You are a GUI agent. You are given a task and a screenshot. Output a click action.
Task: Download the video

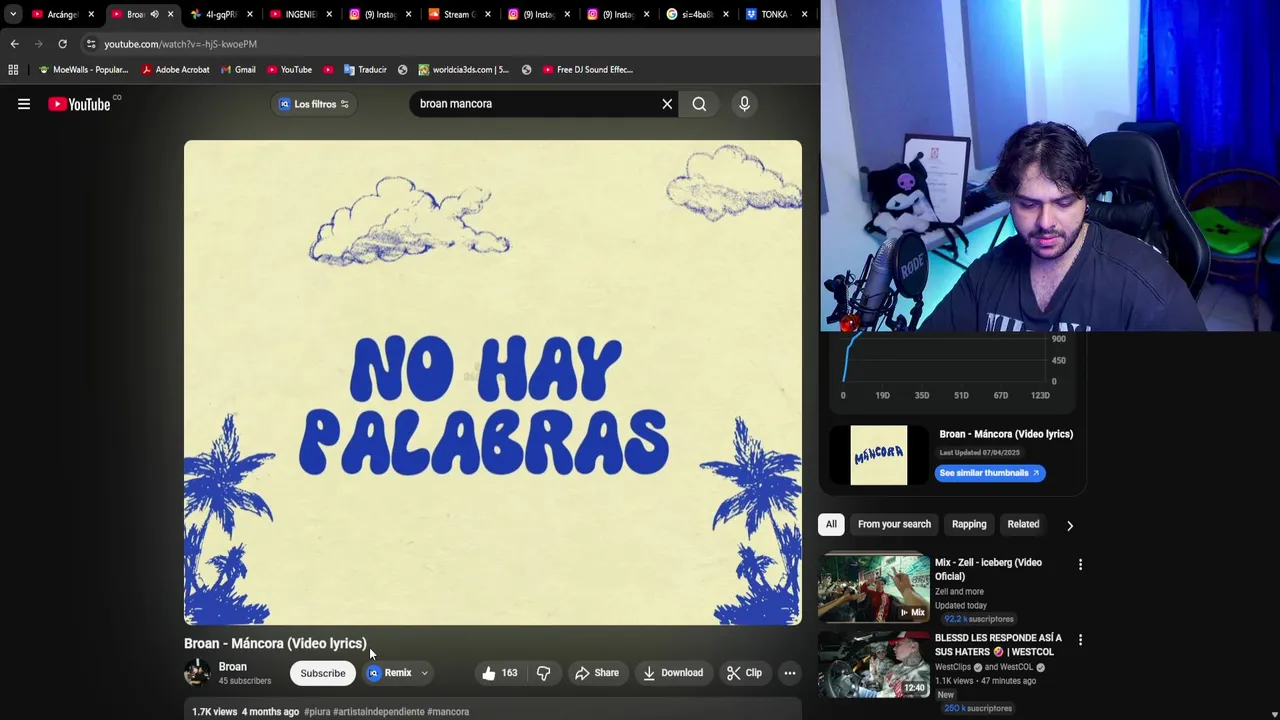coord(673,673)
